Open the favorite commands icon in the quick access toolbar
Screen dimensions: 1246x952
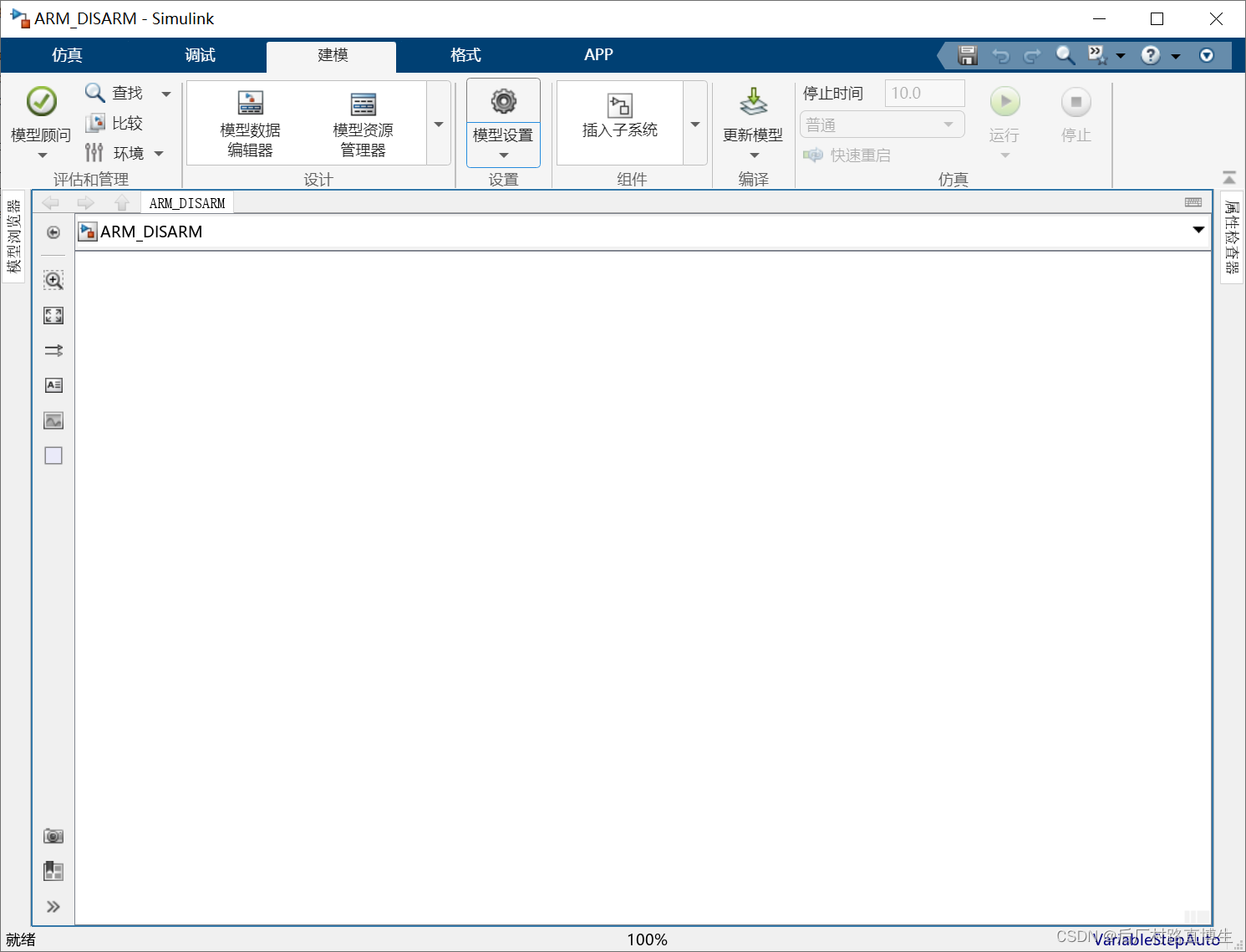1097,55
